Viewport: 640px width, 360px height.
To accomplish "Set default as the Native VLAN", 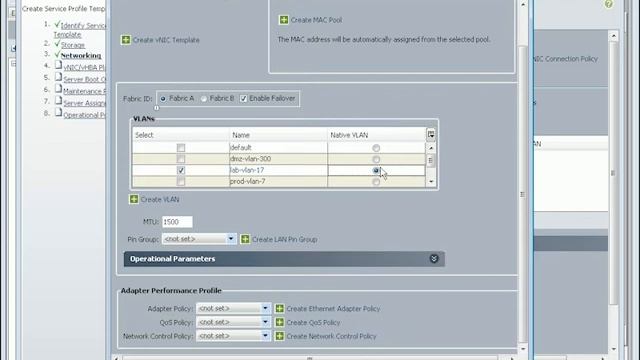I will 376,148.
